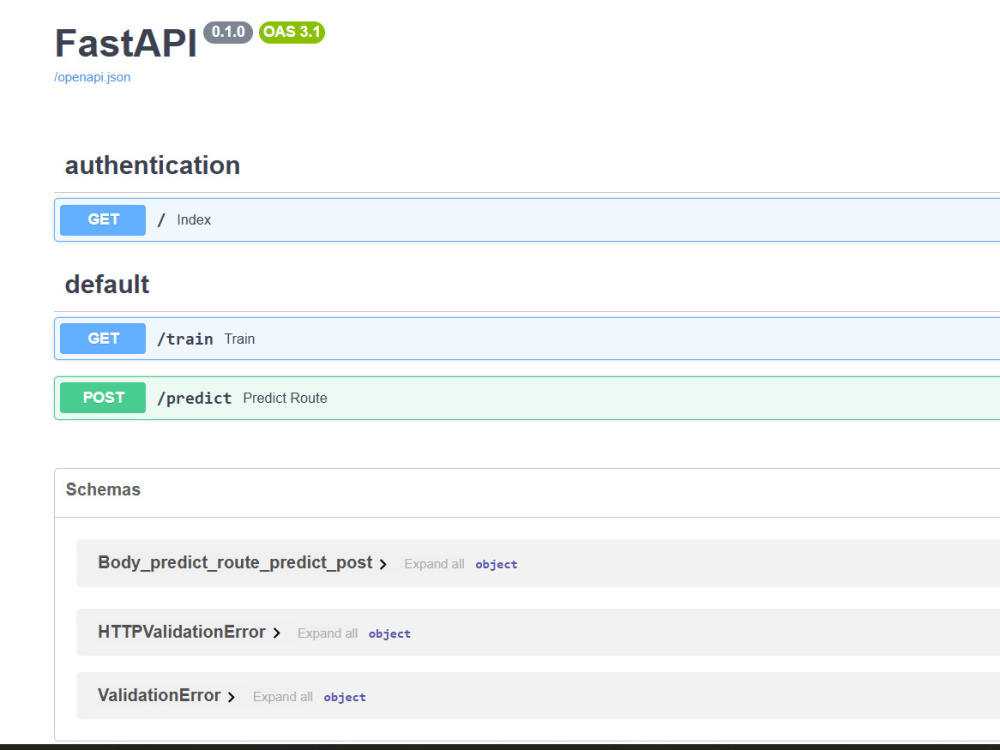Viewport: 1000px width, 750px height.
Task: Click the /predict path text
Action: tap(195, 398)
